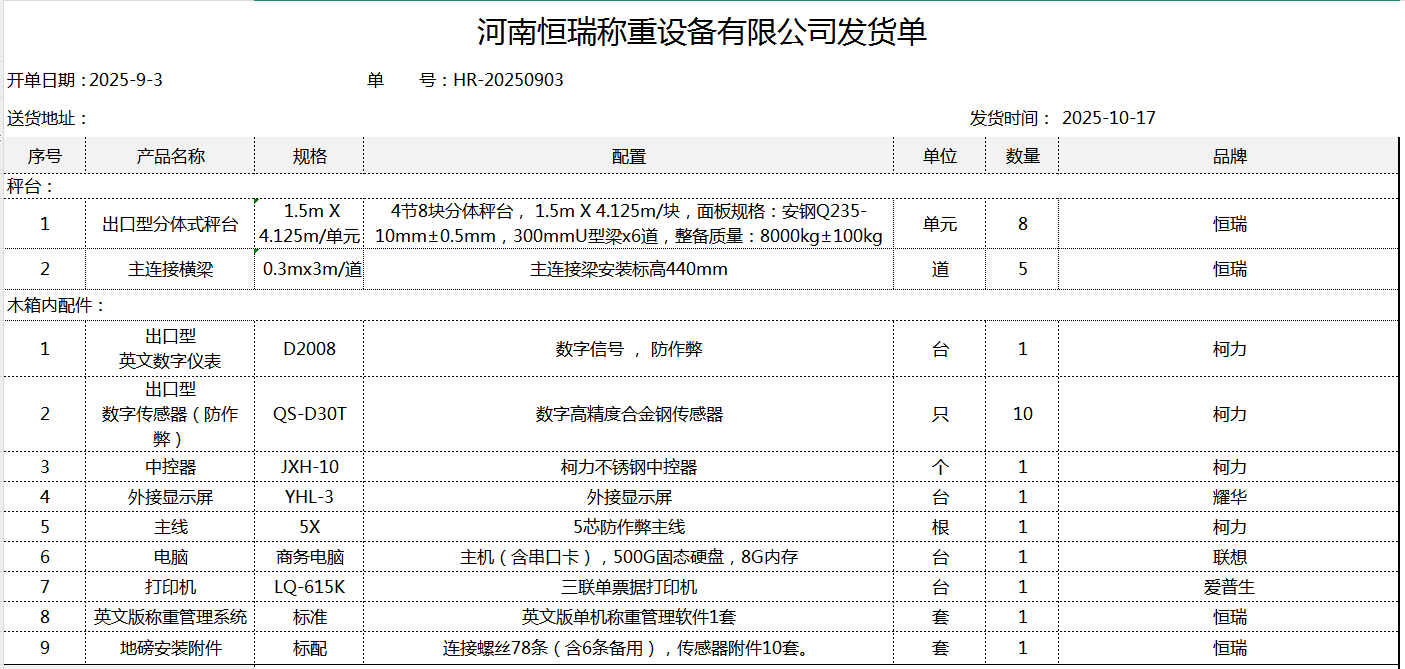Click the 耀华 brand cell
This screenshot has height=669, width=1405.
click(1229, 497)
